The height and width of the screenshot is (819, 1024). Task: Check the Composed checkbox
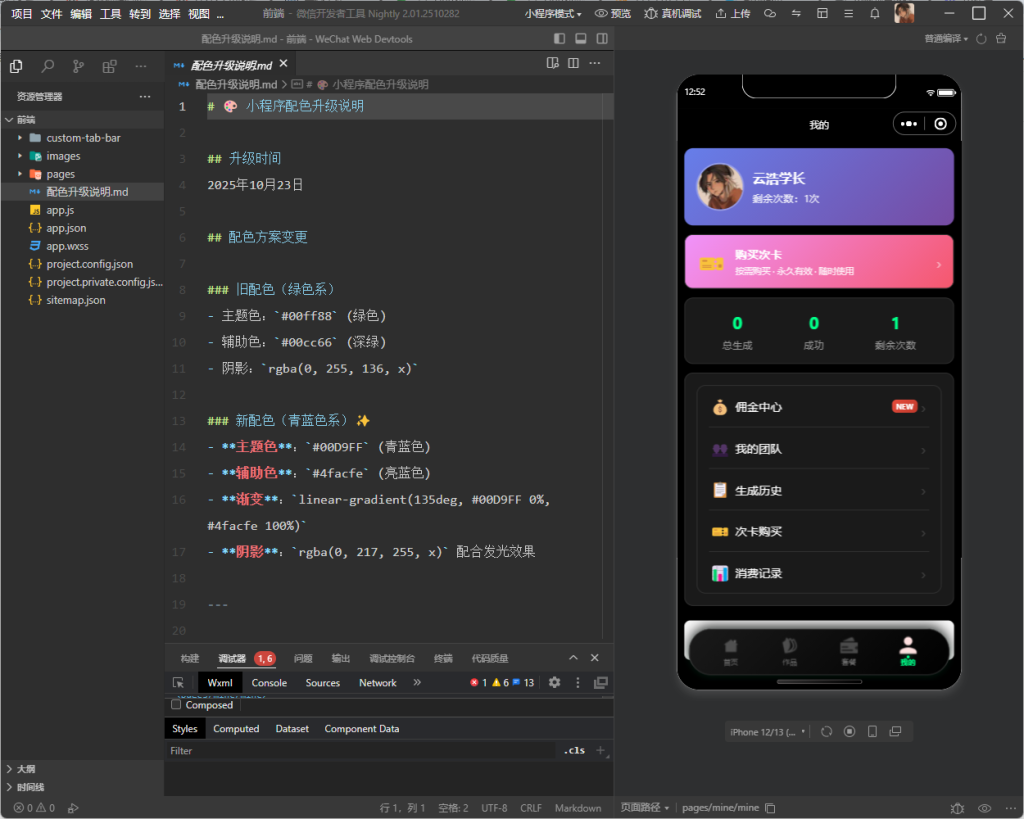pyautogui.click(x=177, y=705)
